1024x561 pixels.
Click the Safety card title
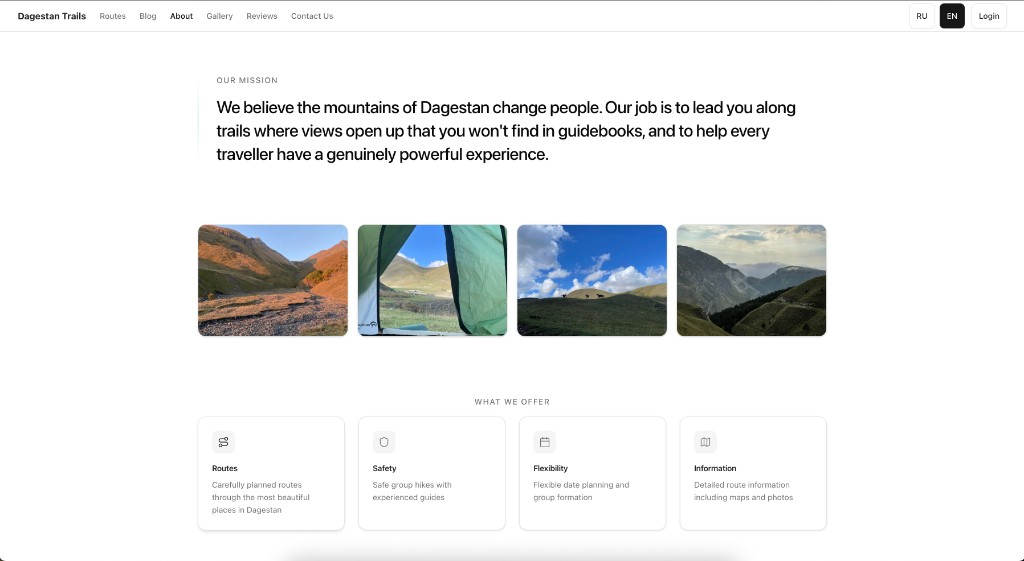click(385, 468)
